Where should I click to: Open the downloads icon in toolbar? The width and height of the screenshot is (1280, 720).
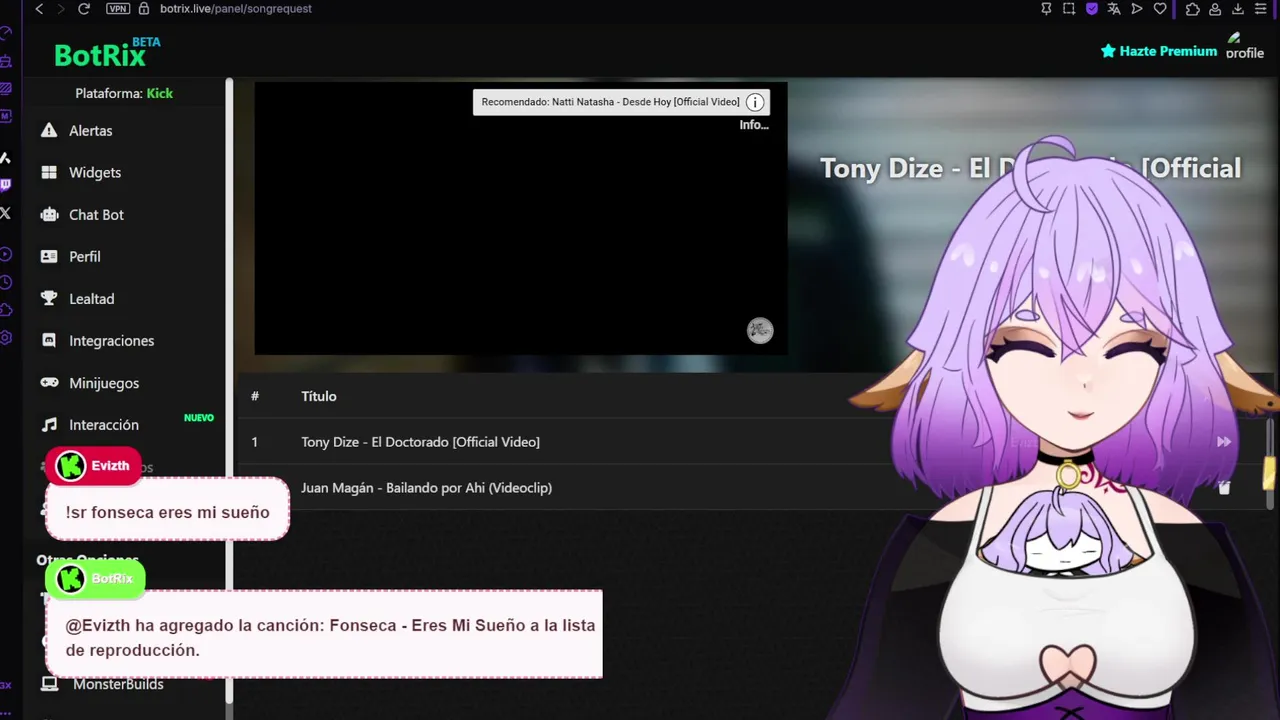tap(1239, 9)
